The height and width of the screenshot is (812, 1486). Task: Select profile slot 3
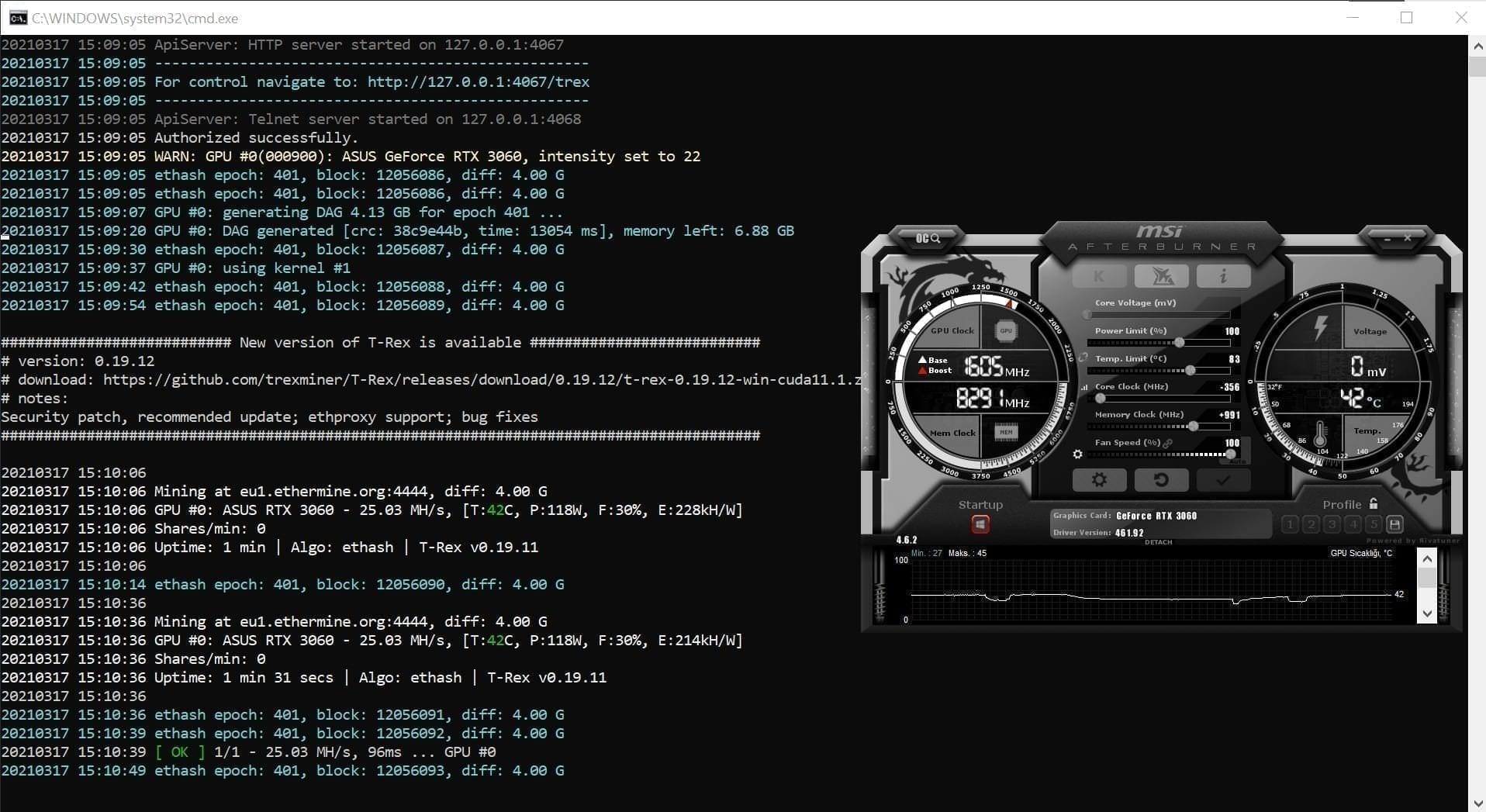click(x=1332, y=525)
